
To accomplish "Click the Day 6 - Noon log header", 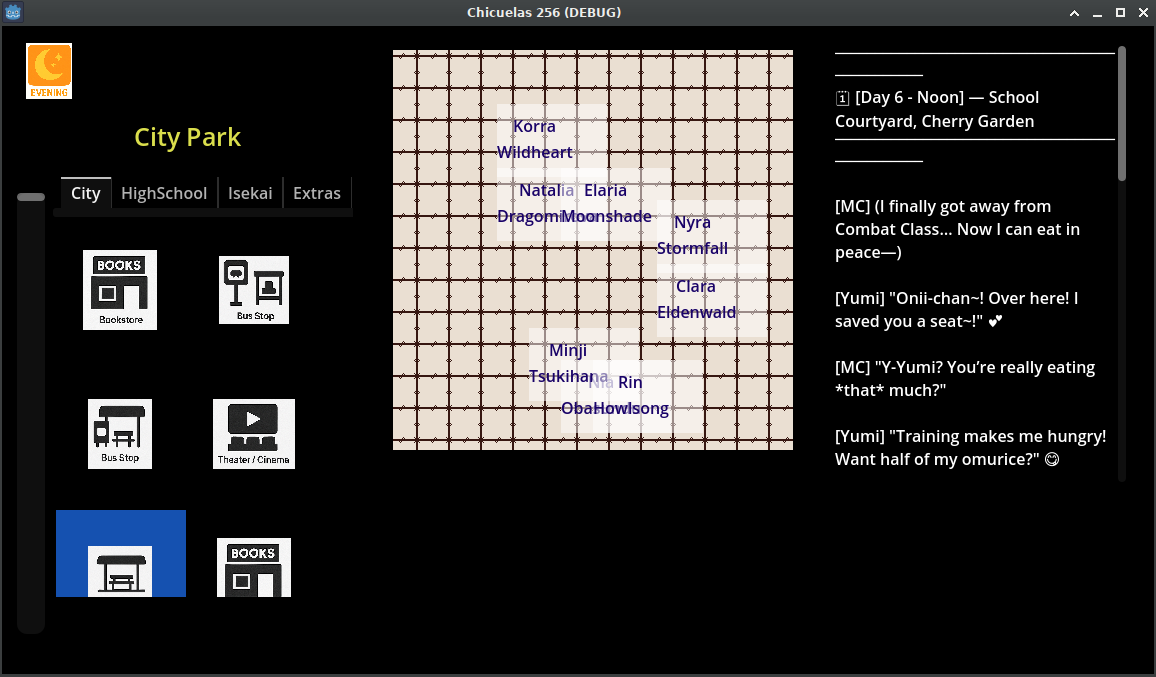I will pyautogui.click(x=936, y=109).
